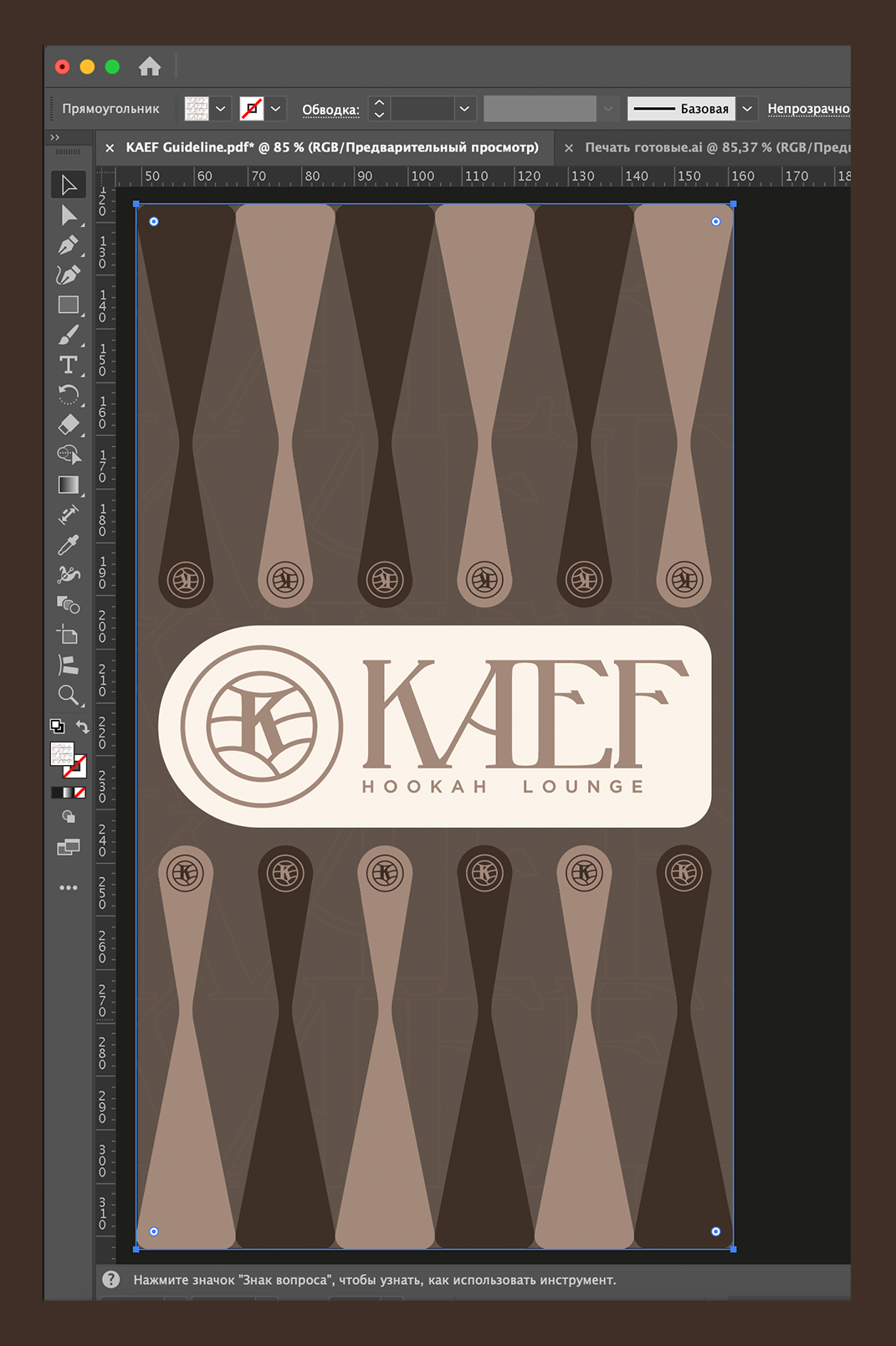Click the stroke none swatch in control bar
The image size is (896, 1346).
pyautogui.click(x=252, y=109)
